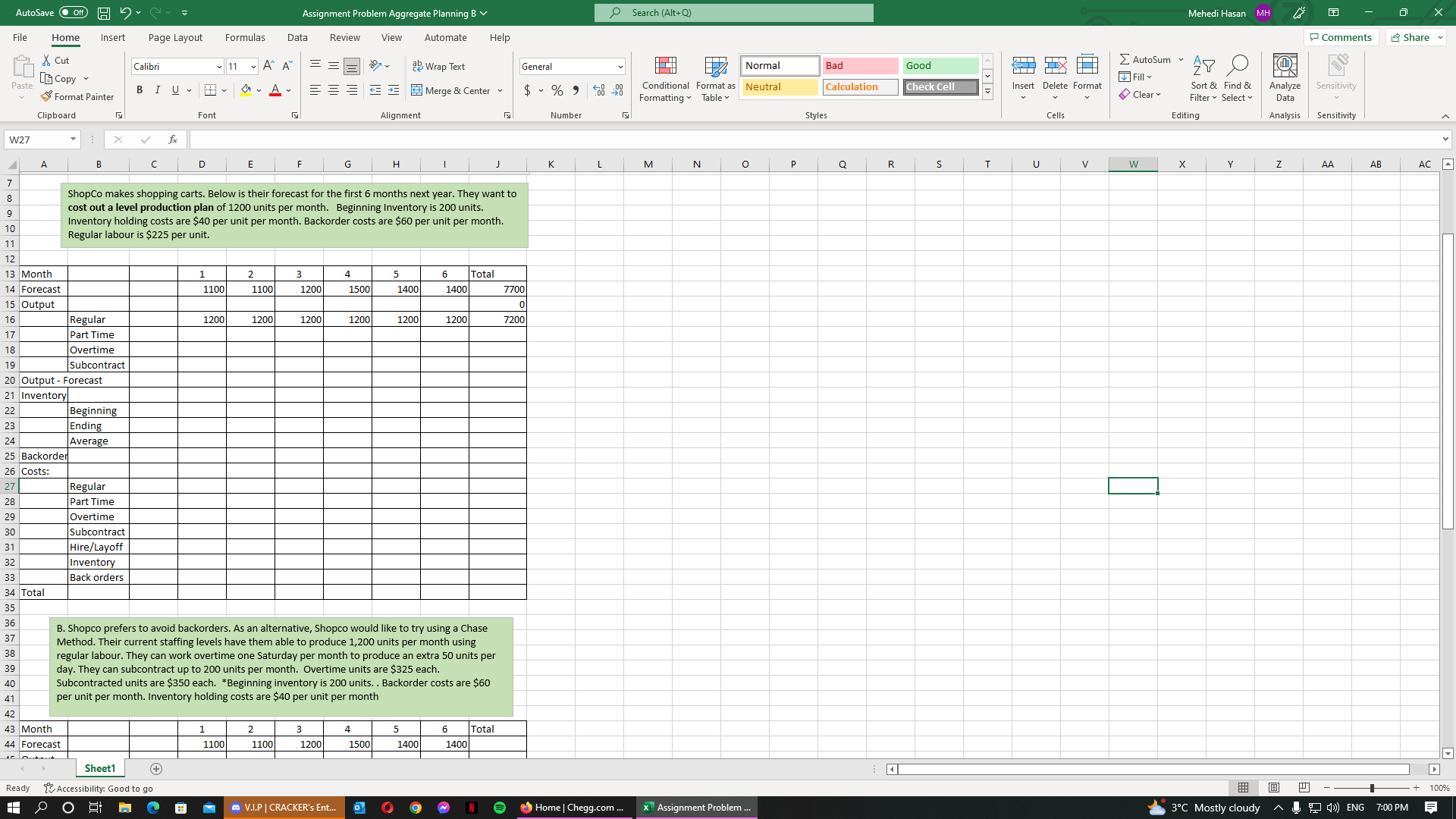The image size is (1456, 819).
Task: Toggle the AutoSave switch on
Action: [x=73, y=13]
